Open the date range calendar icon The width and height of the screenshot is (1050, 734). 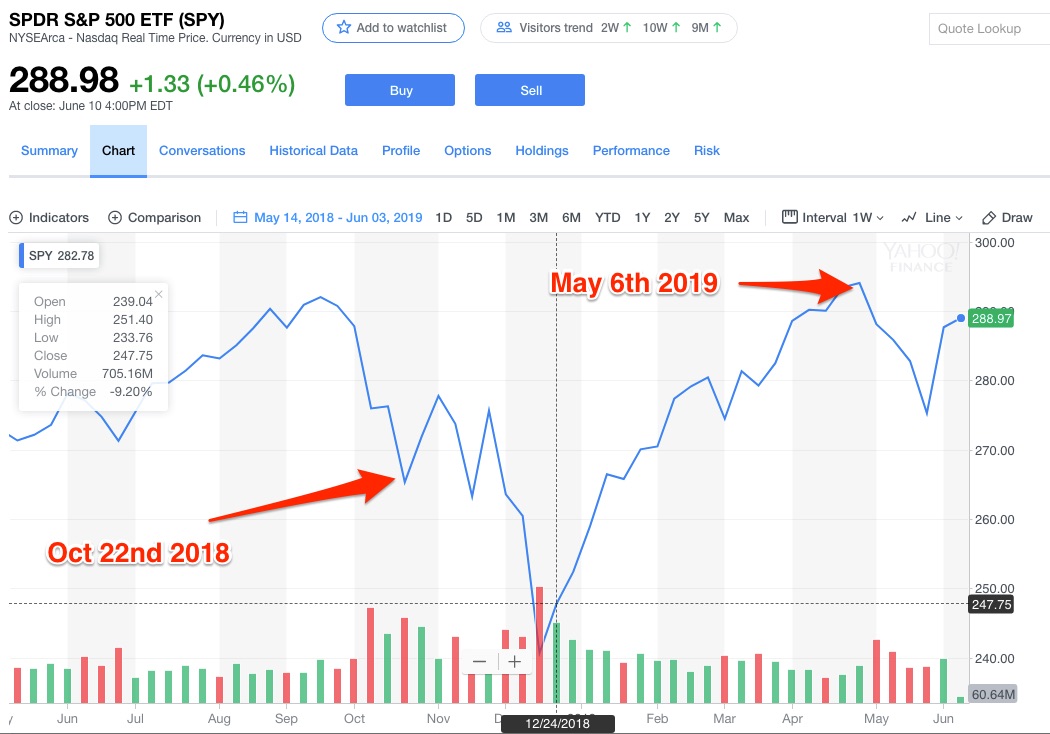tap(240, 217)
